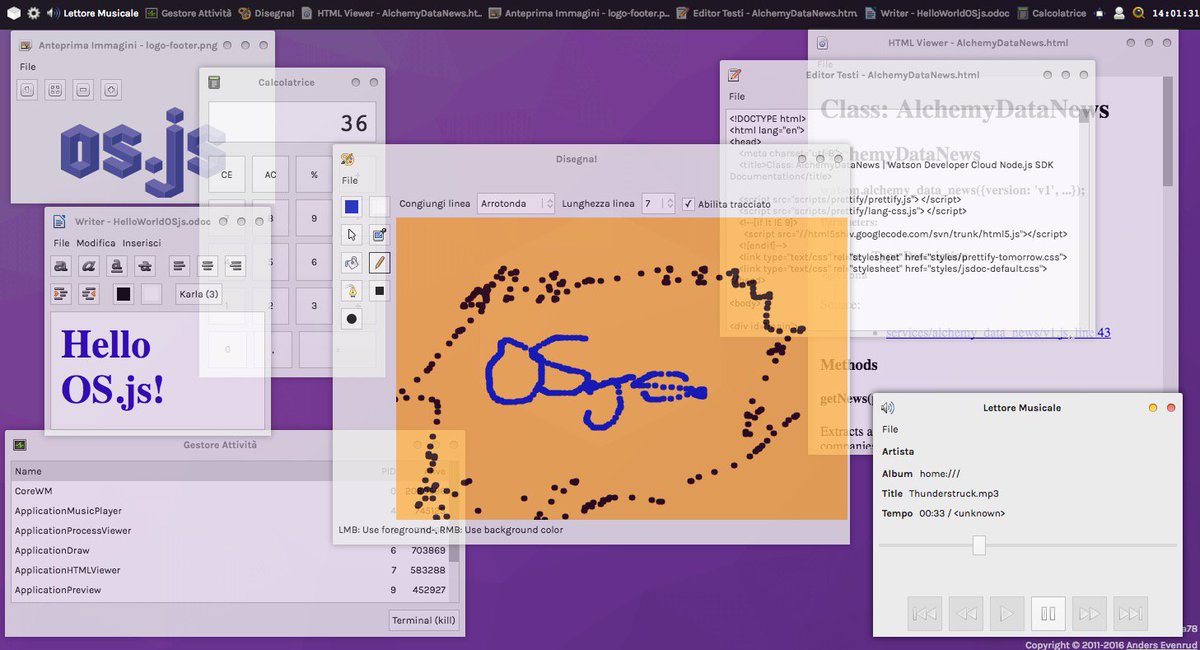
Task: Open the Arrotonda line join dropdown
Action: [515, 203]
